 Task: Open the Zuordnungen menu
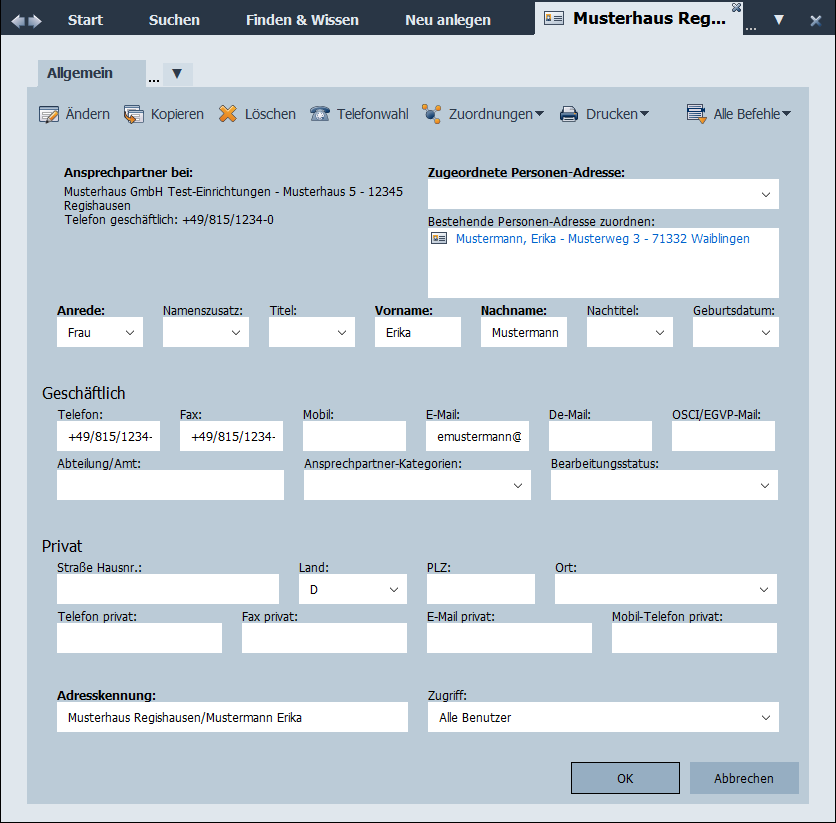(483, 114)
